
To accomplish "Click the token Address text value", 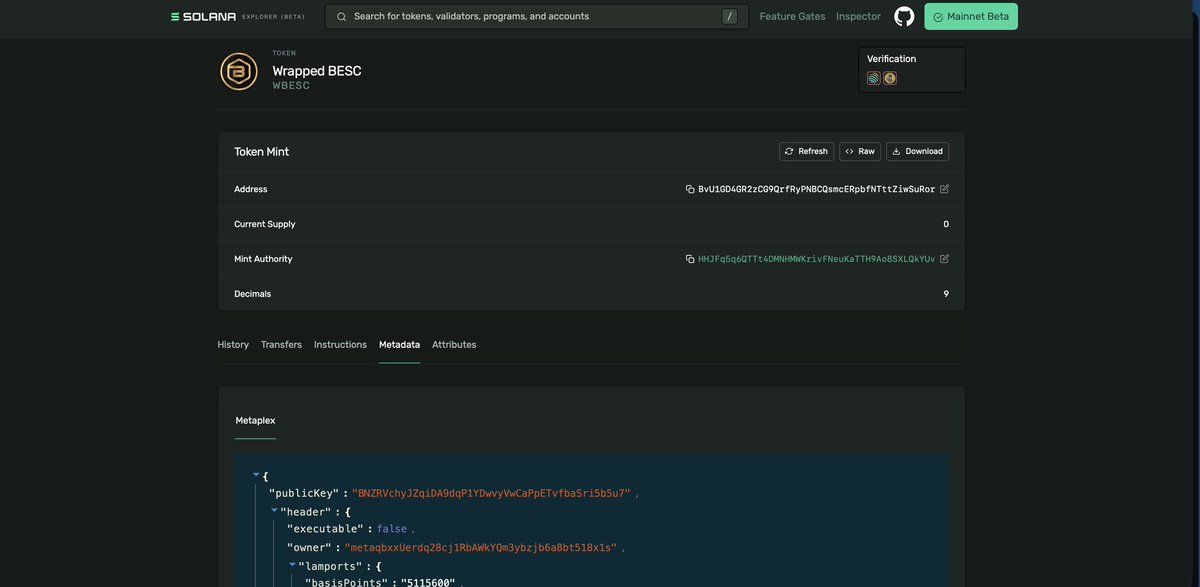I will (x=817, y=189).
